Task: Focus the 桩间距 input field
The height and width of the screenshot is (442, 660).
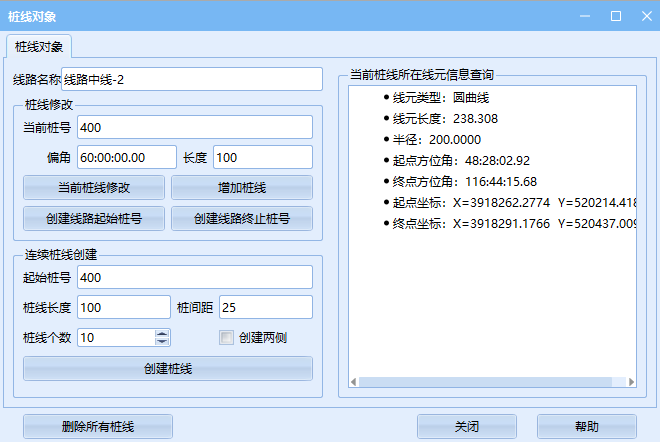Action: 264,307
